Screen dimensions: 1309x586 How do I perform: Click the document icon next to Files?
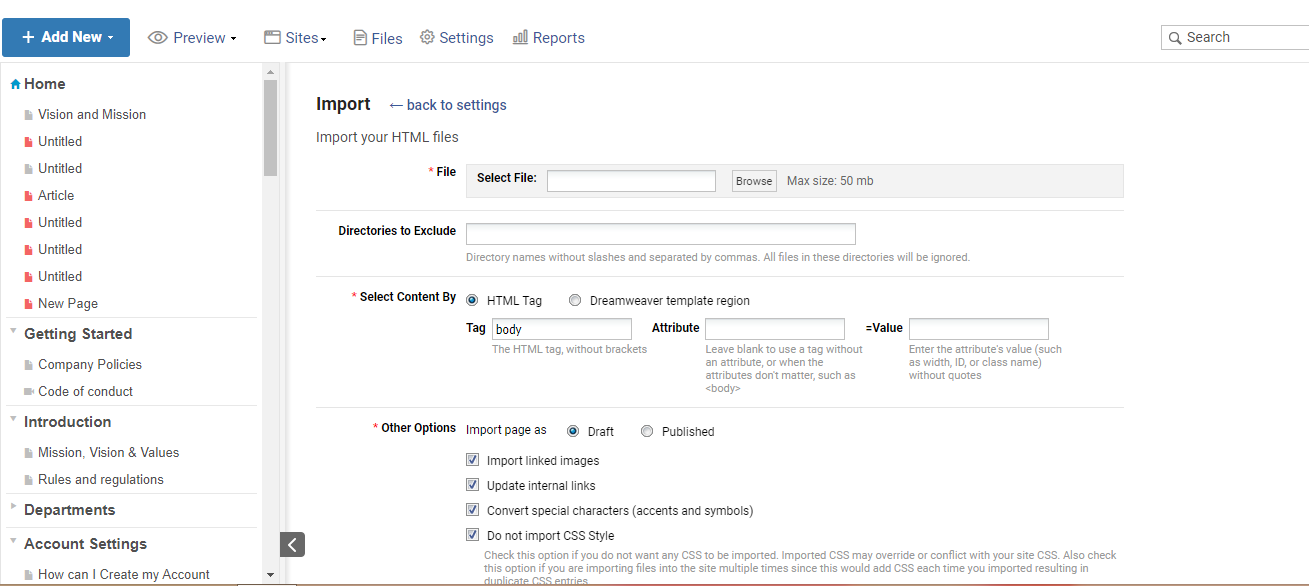(x=360, y=38)
